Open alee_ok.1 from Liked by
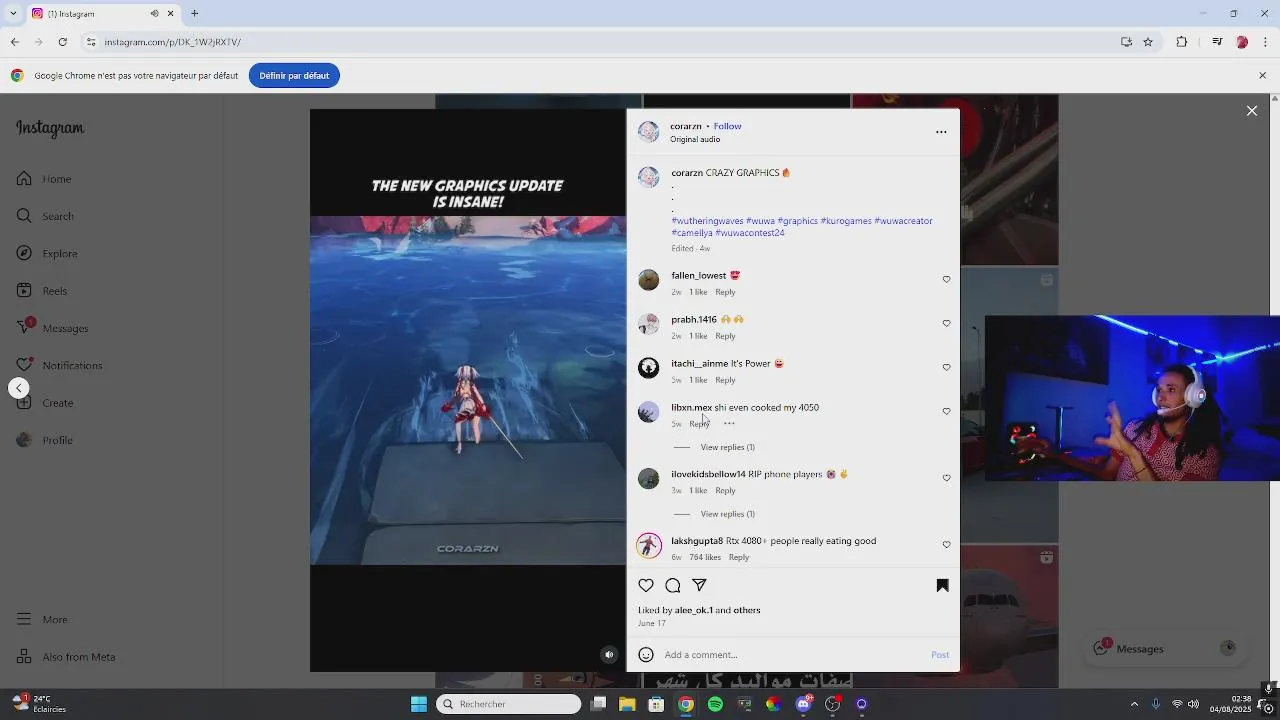 [694, 610]
